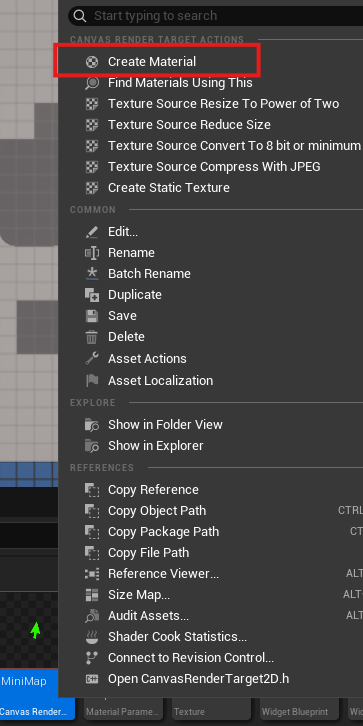Click the Find Materials Using This magnifier icon

point(92,83)
